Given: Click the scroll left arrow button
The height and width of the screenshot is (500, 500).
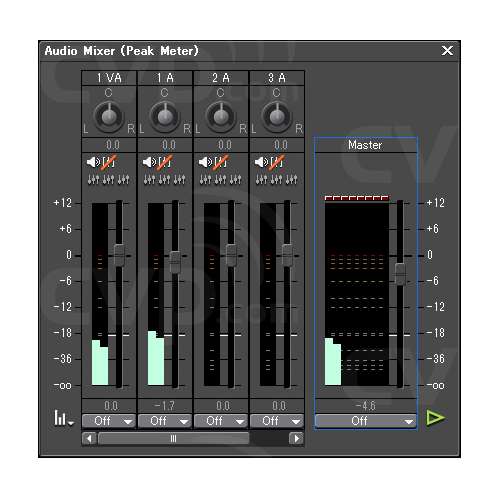Looking at the screenshot, I should point(89,438).
